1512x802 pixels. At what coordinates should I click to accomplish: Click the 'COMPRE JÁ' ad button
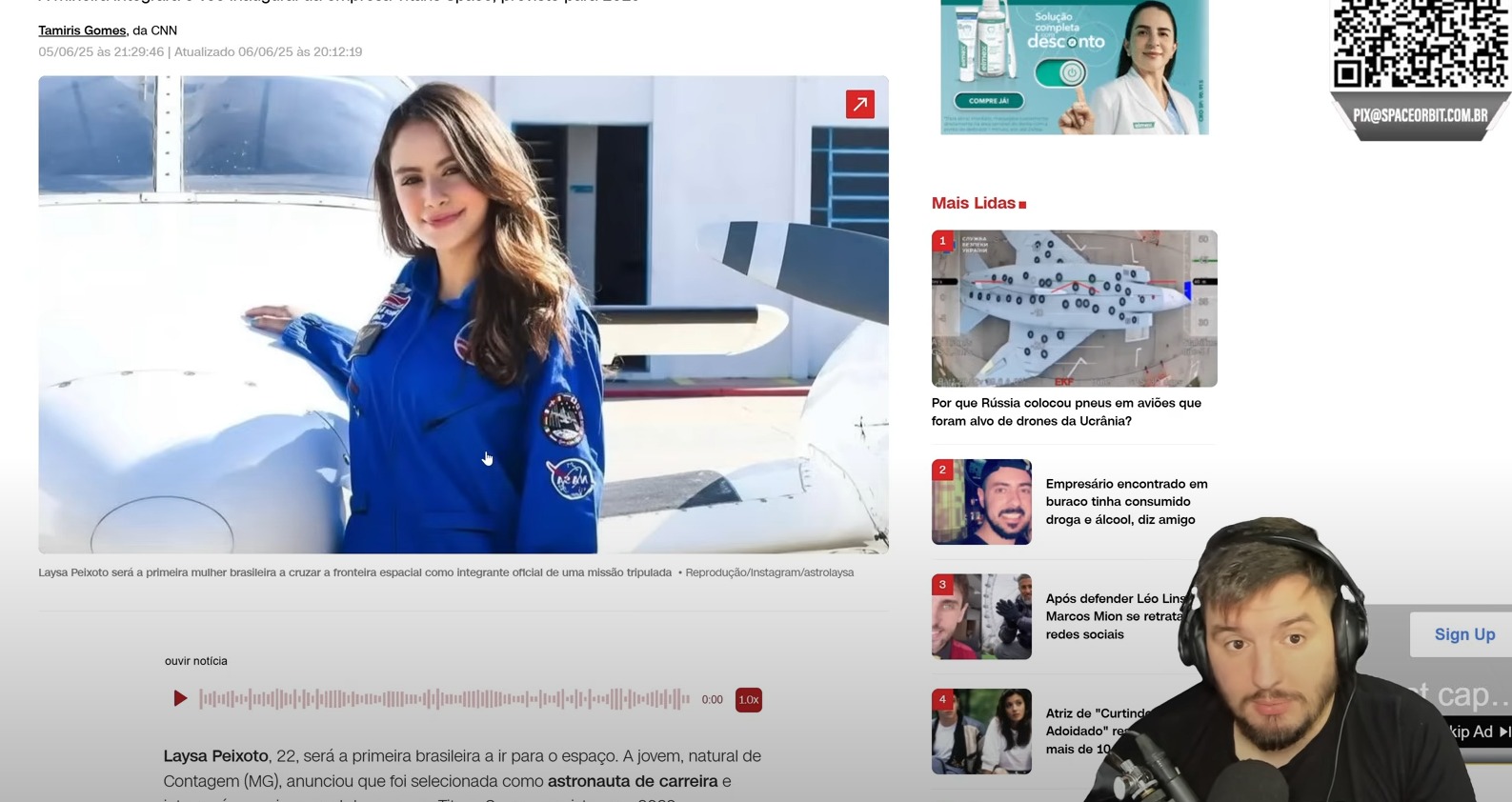coord(988,100)
